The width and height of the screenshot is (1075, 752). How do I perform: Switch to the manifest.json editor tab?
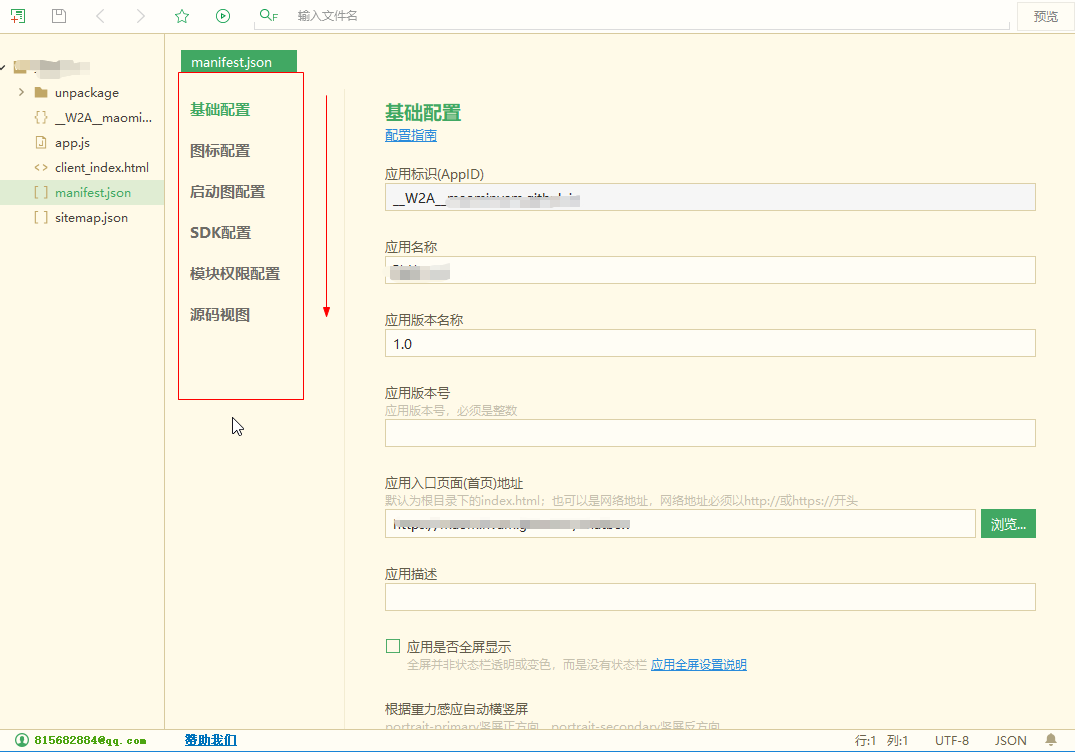pyautogui.click(x=239, y=62)
